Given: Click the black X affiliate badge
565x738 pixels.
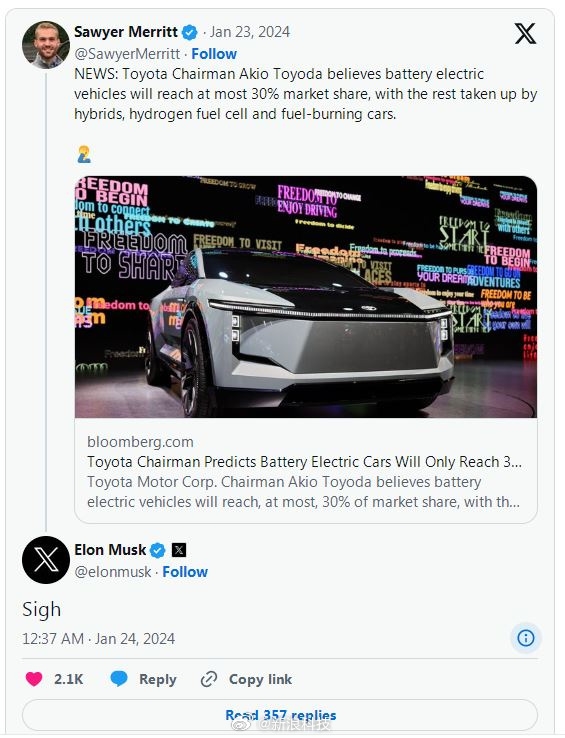Looking at the screenshot, I should [x=179, y=550].
